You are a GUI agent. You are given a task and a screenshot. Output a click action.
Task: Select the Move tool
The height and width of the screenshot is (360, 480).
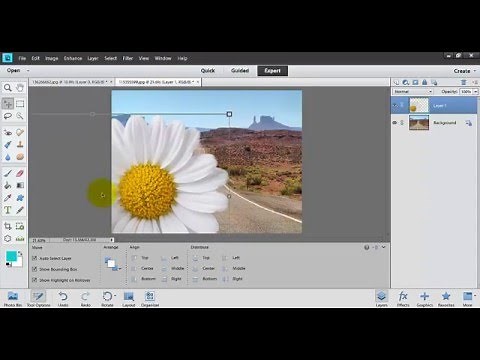(8, 104)
